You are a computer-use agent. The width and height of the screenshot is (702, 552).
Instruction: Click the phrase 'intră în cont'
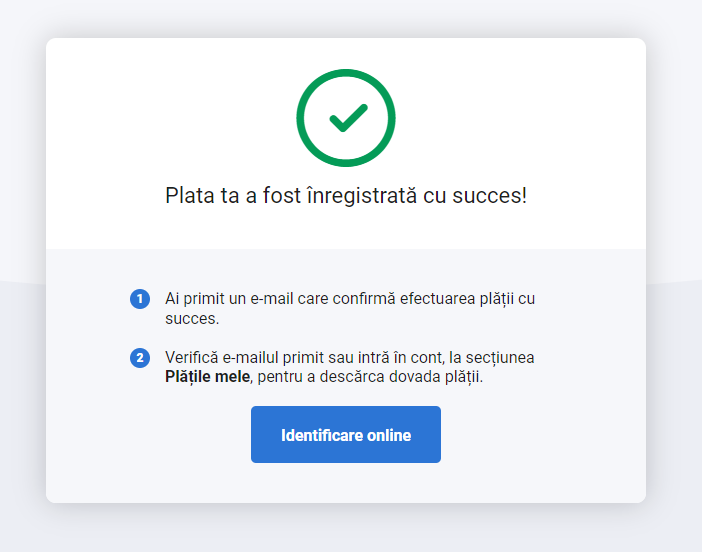click(399, 358)
